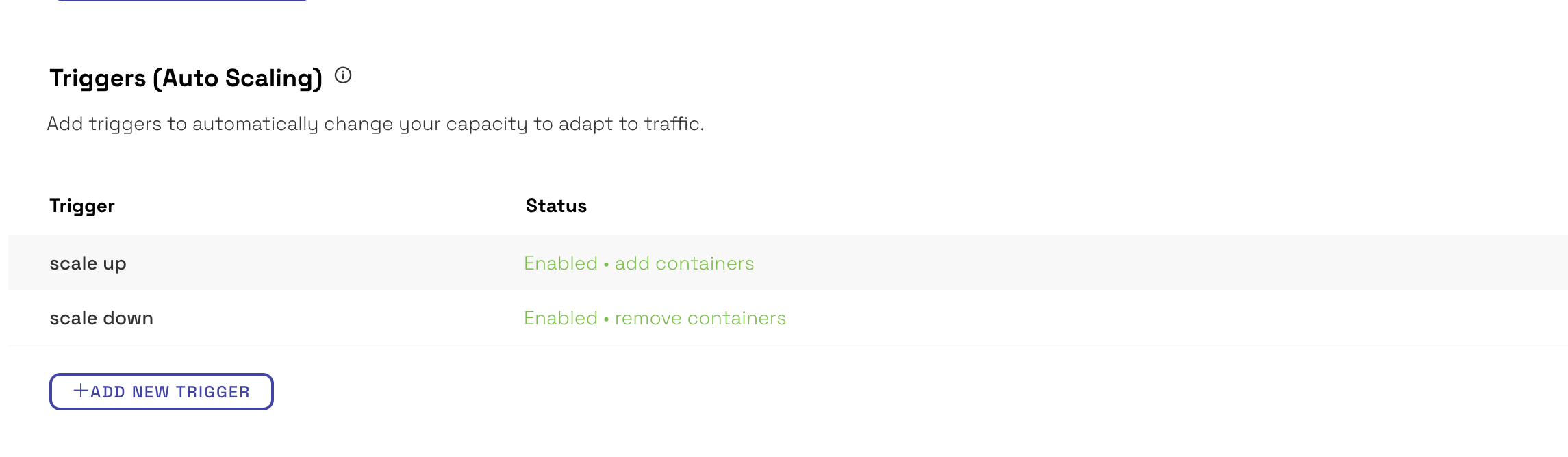
Task: Open the scale up trigger
Action: pyautogui.click(x=88, y=263)
